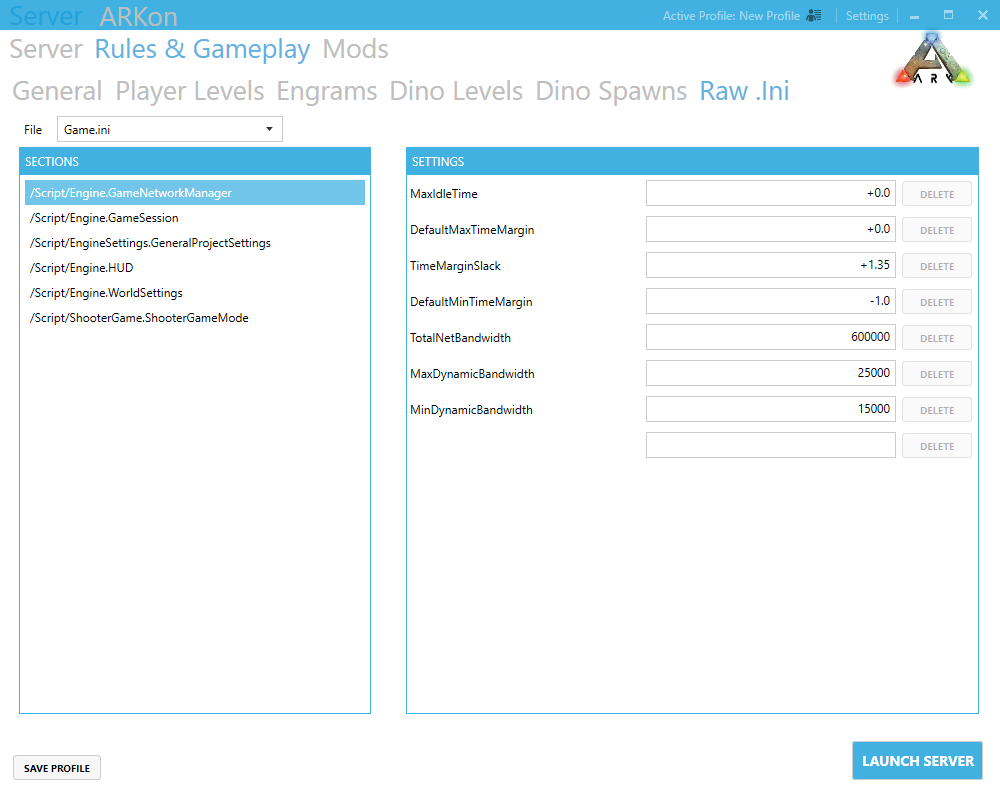Image resolution: width=1000 pixels, height=790 pixels.
Task: Open the File dropdown showing Game.ini
Action: tap(170, 129)
